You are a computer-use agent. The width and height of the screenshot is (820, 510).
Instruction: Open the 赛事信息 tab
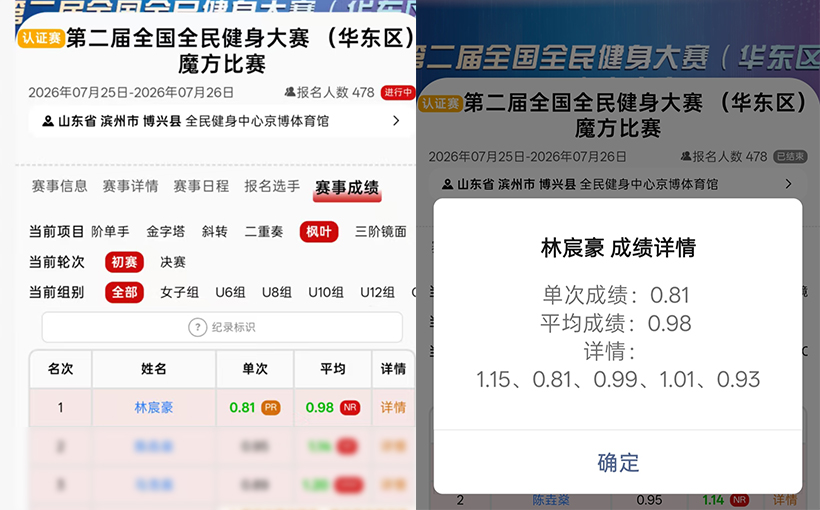[60, 186]
